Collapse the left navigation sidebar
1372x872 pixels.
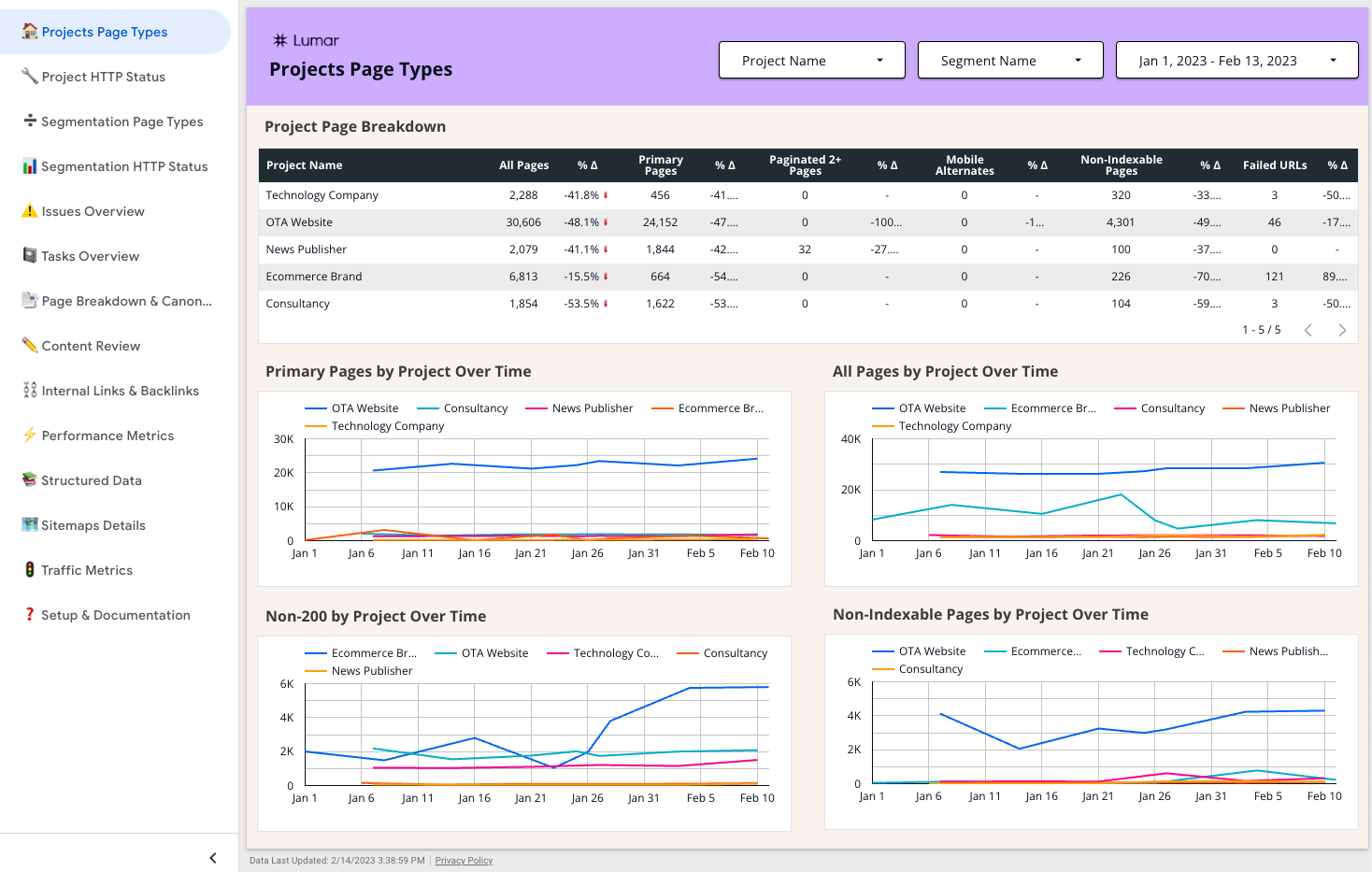[x=213, y=858]
